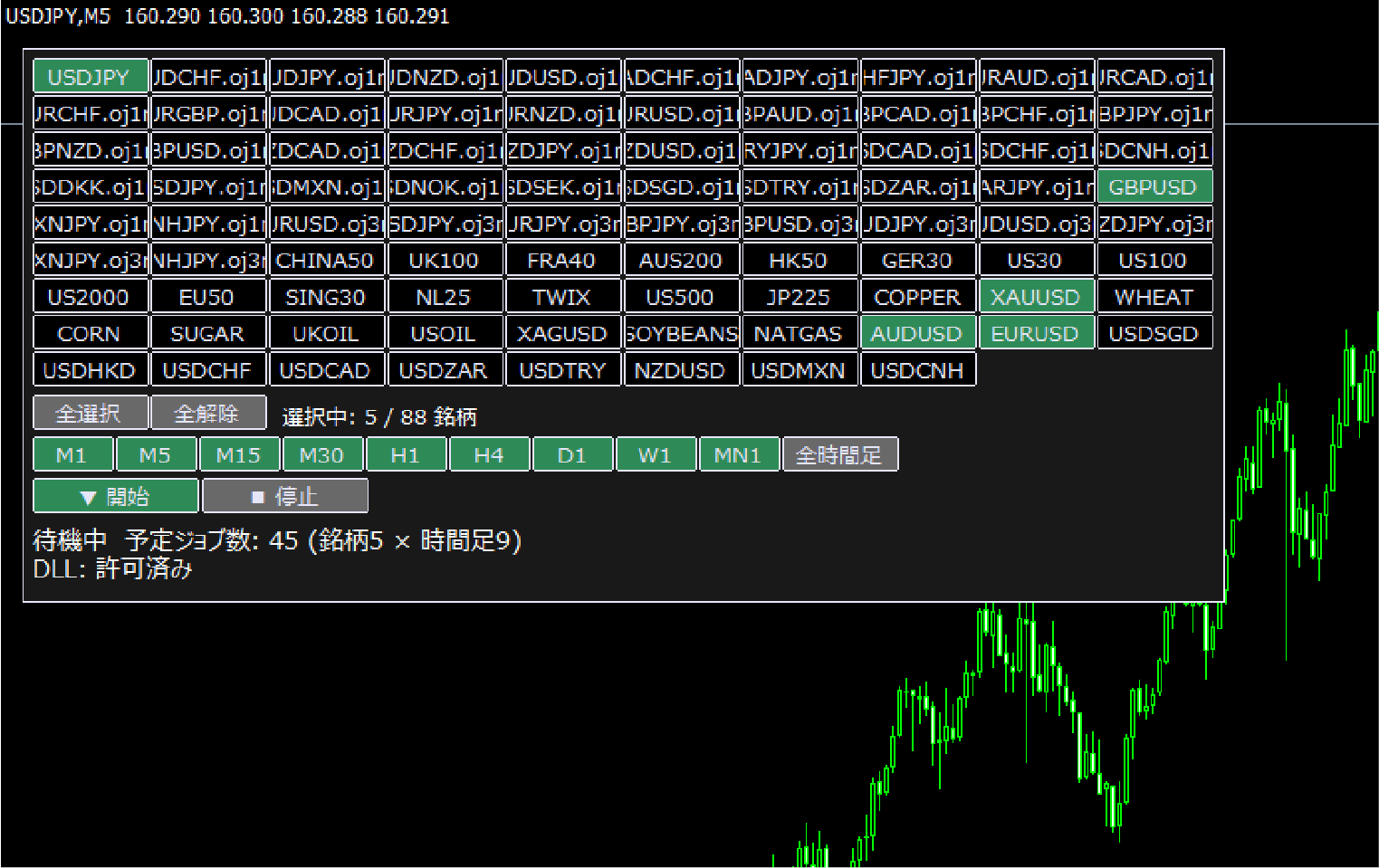Start the job with ▼ 開始
1379x868 pixels.
tap(115, 496)
